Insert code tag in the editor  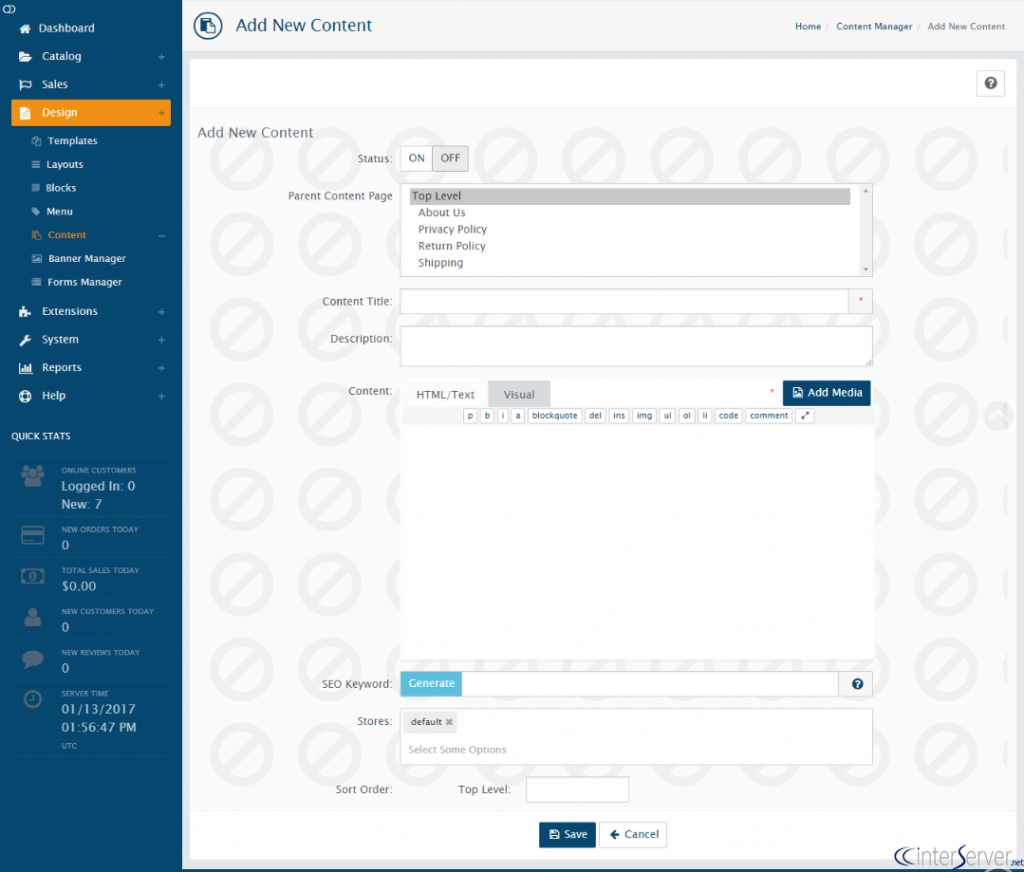click(728, 415)
